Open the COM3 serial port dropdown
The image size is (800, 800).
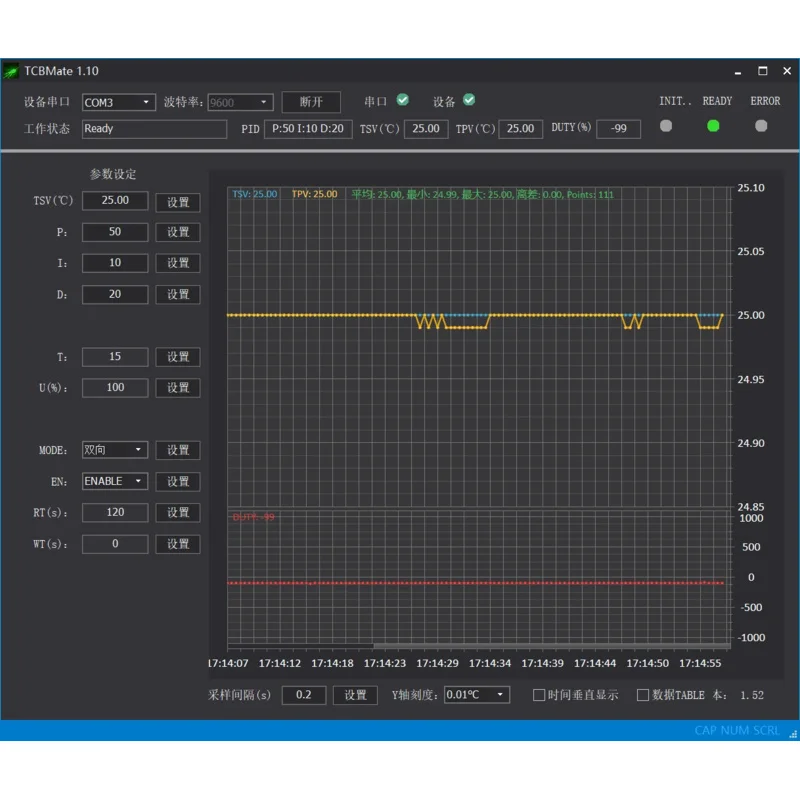118,102
